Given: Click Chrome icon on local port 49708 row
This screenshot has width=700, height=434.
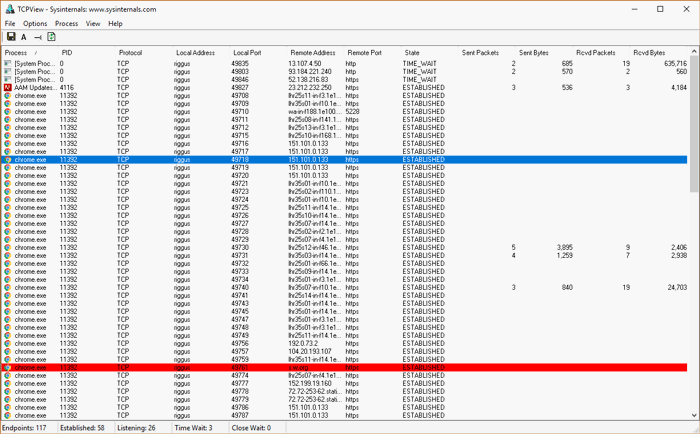Looking at the screenshot, I should [8, 96].
